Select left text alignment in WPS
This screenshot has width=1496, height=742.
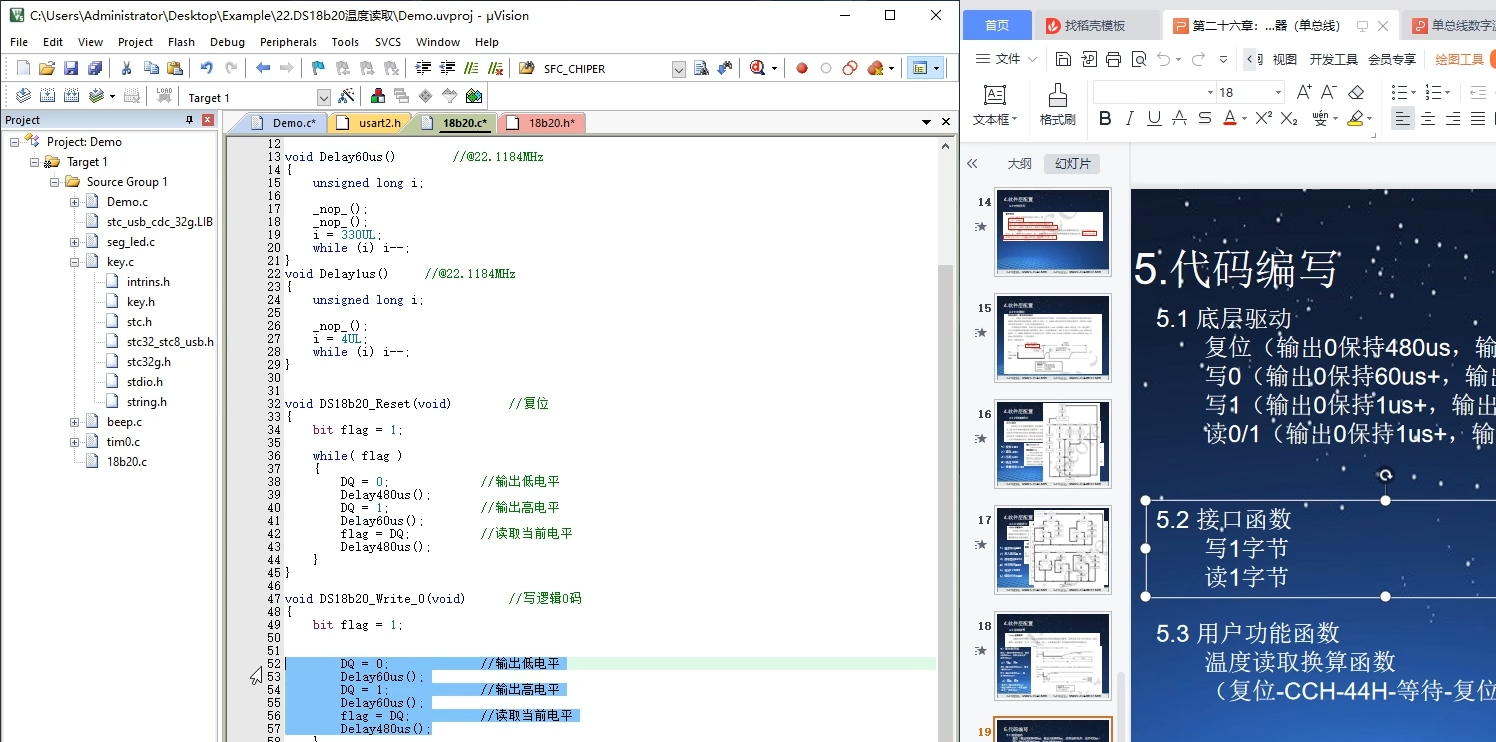[x=1403, y=118]
